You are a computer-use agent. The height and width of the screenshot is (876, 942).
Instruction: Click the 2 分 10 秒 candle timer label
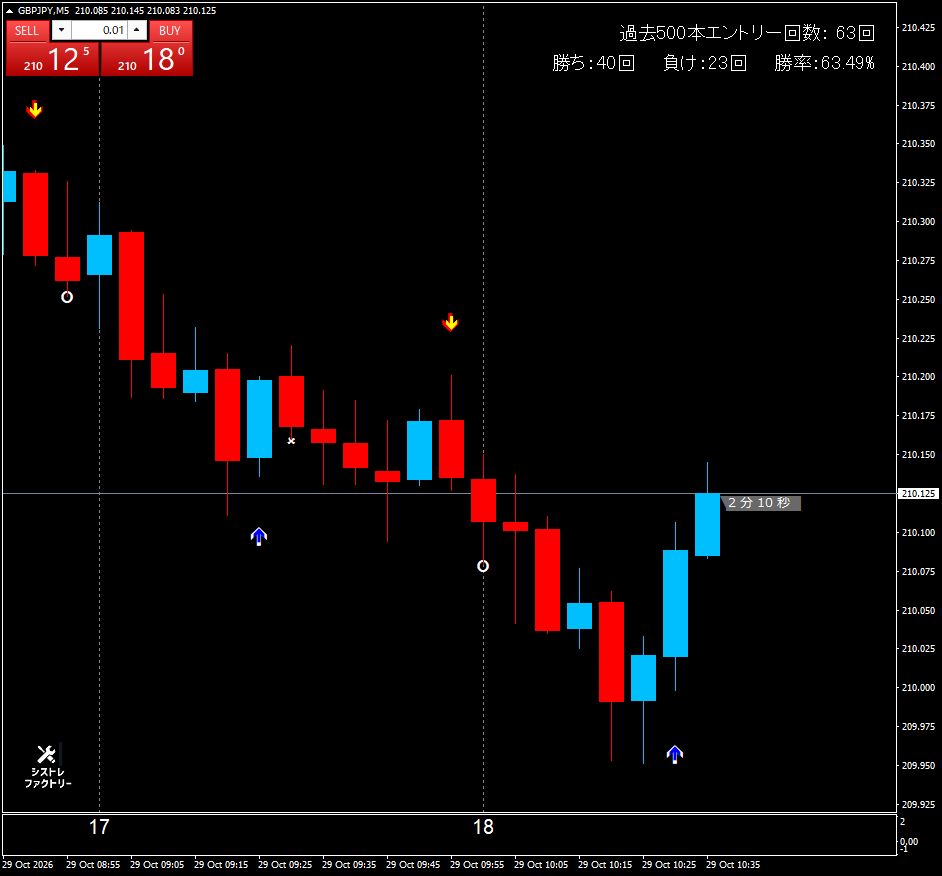(761, 503)
